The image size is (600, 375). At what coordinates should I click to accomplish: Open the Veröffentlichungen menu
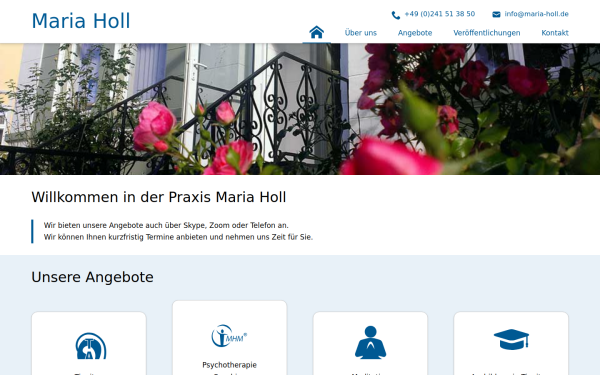[x=487, y=33]
